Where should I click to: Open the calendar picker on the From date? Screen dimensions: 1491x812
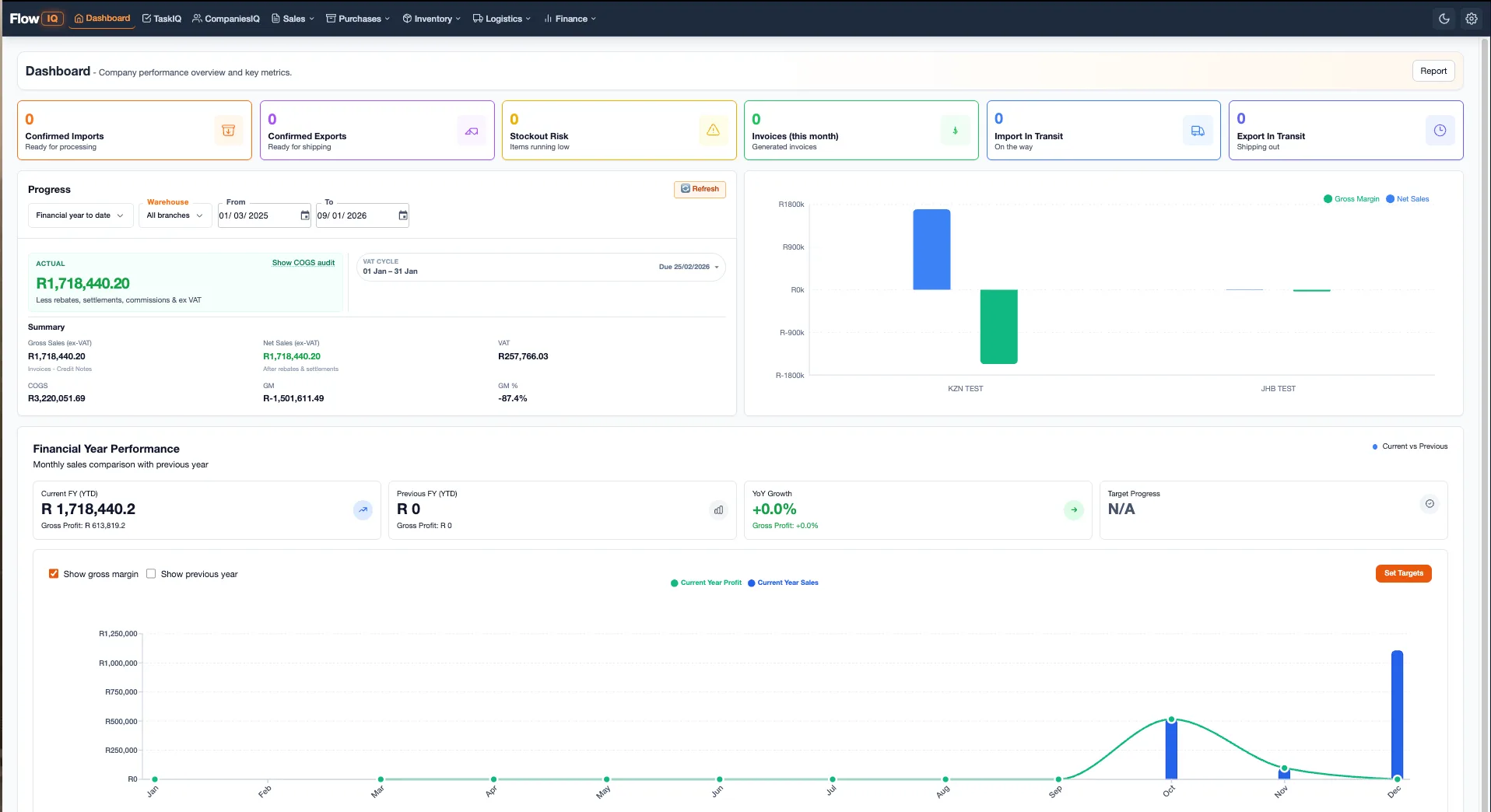303,215
